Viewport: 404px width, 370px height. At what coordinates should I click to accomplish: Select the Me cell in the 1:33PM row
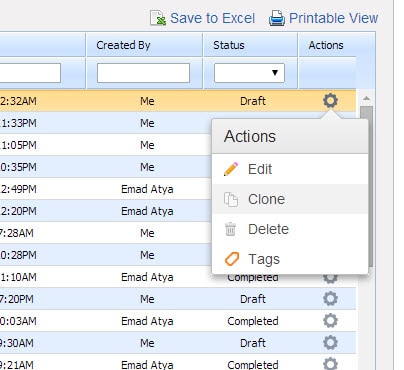click(x=147, y=123)
